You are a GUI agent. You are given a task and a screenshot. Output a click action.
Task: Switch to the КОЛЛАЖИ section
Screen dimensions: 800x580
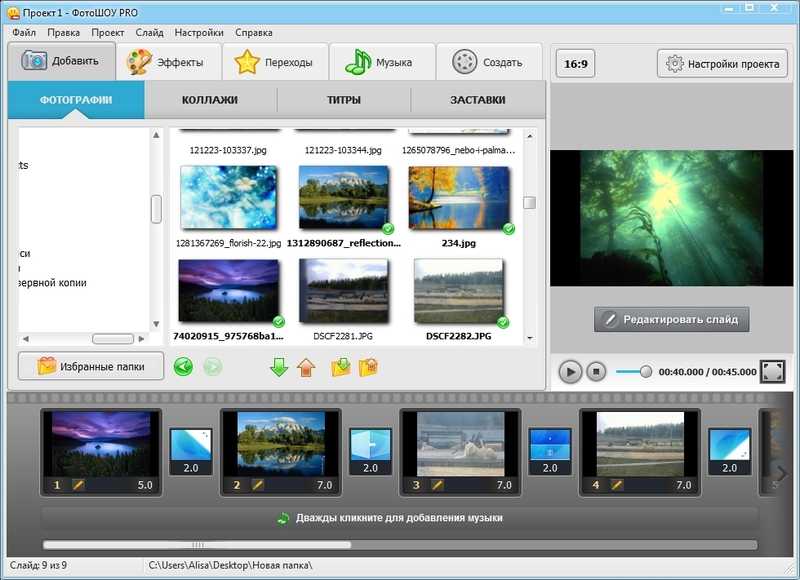[210, 100]
